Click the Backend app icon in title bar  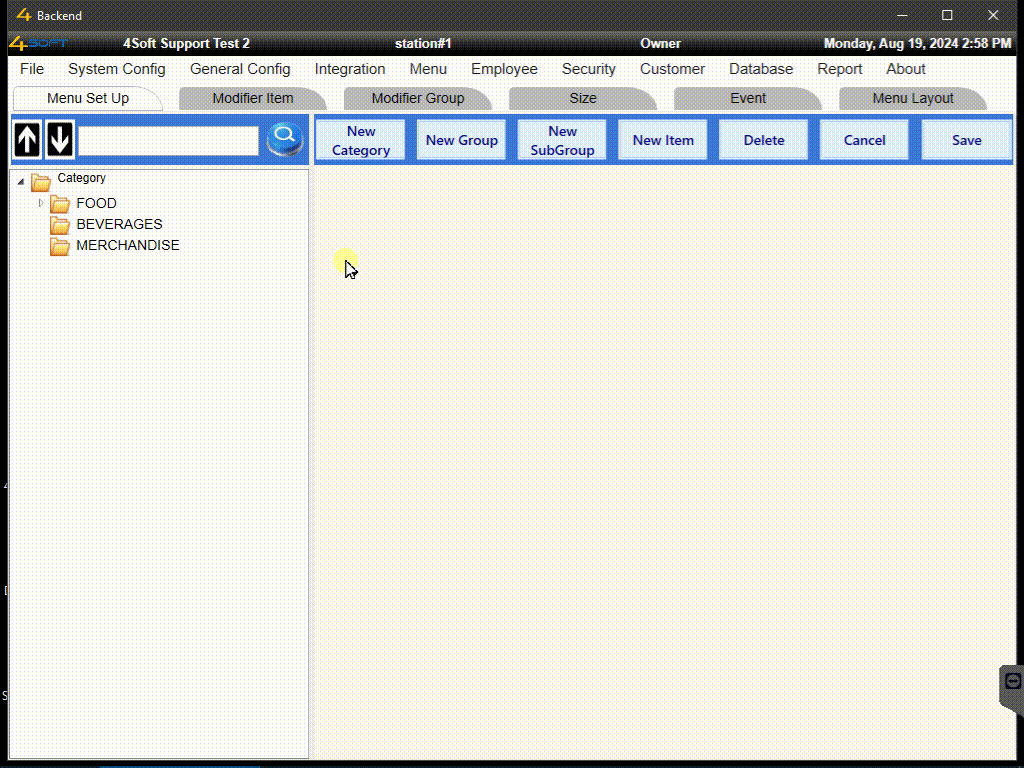pyautogui.click(x=24, y=15)
